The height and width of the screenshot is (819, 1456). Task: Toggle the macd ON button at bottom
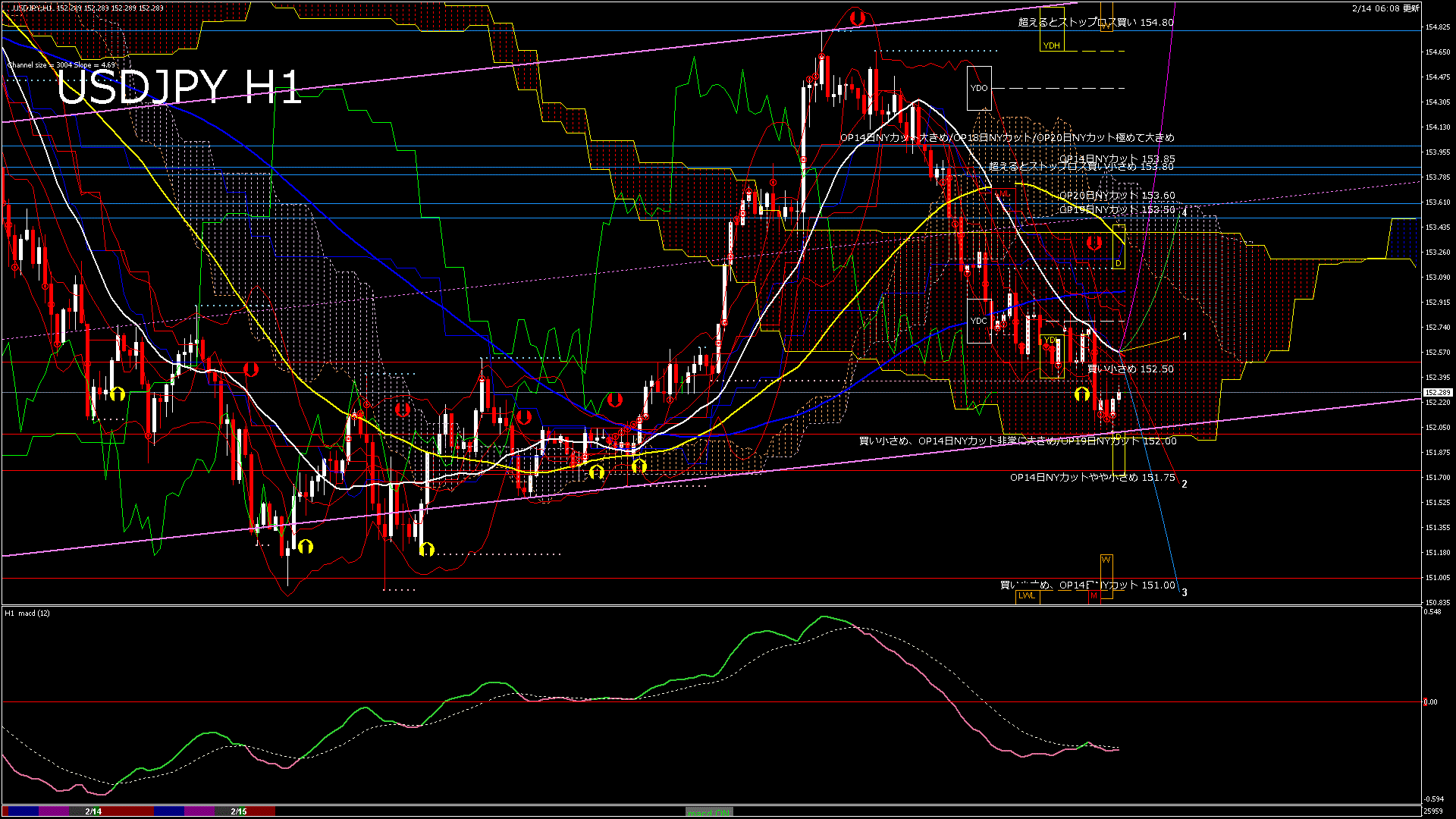click(709, 812)
